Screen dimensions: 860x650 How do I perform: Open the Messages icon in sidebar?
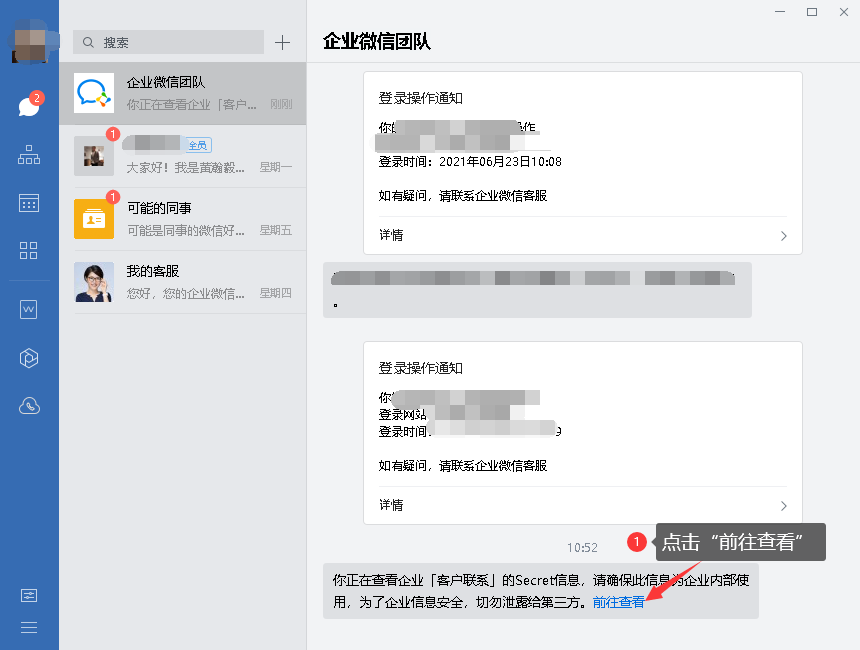tap(29, 105)
